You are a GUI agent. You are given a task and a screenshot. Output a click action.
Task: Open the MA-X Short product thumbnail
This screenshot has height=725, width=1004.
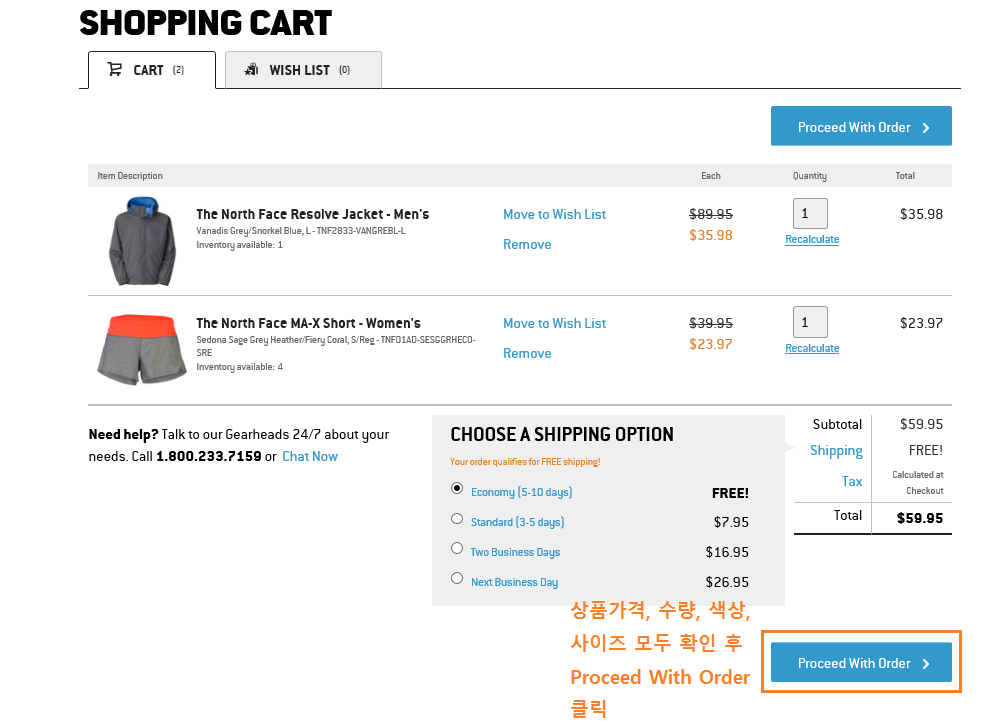[142, 350]
